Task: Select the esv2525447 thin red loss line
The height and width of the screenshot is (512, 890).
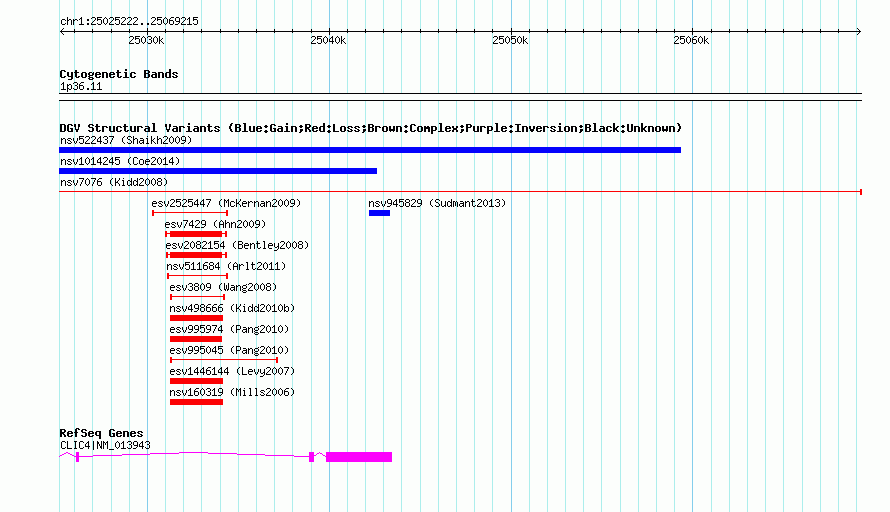Action: pos(190,213)
